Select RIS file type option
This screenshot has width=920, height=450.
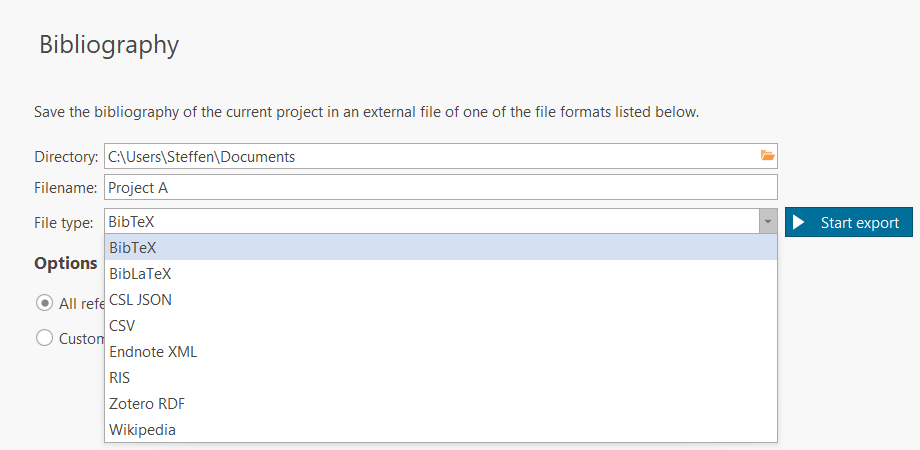440,377
